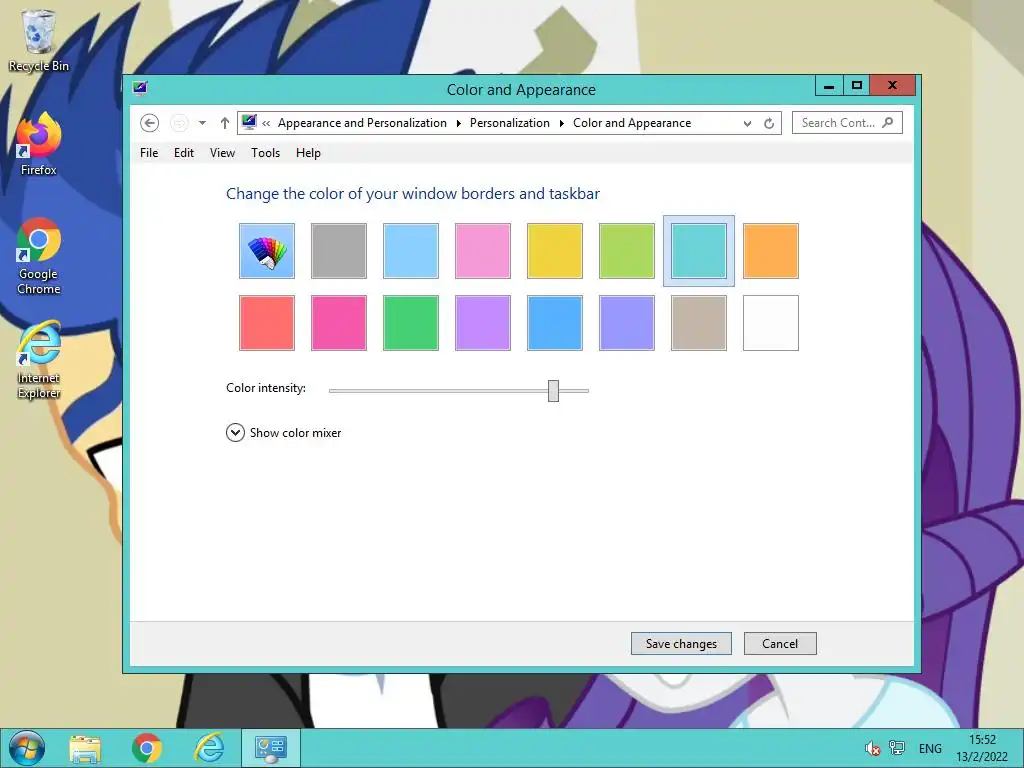Image resolution: width=1024 pixels, height=768 pixels.
Task: Click the window title bar system icon
Action: [x=140, y=88]
